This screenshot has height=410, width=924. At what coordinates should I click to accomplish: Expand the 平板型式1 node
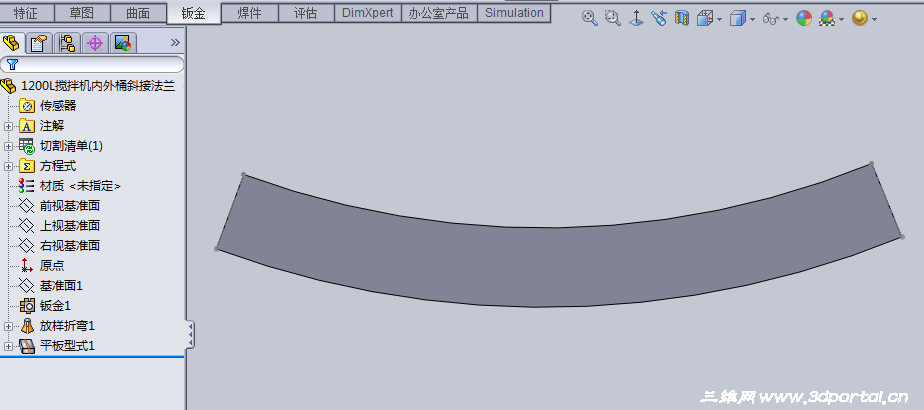[x=8, y=346]
